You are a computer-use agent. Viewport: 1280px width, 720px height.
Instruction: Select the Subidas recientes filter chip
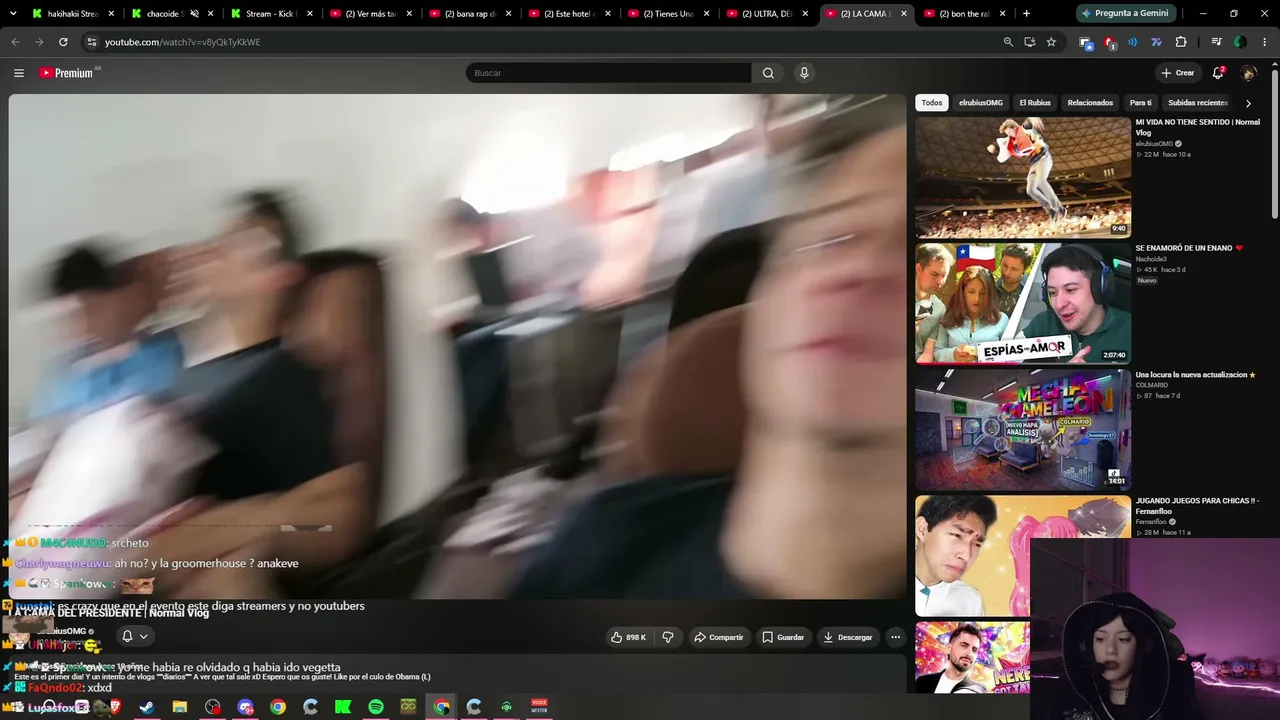(1198, 103)
